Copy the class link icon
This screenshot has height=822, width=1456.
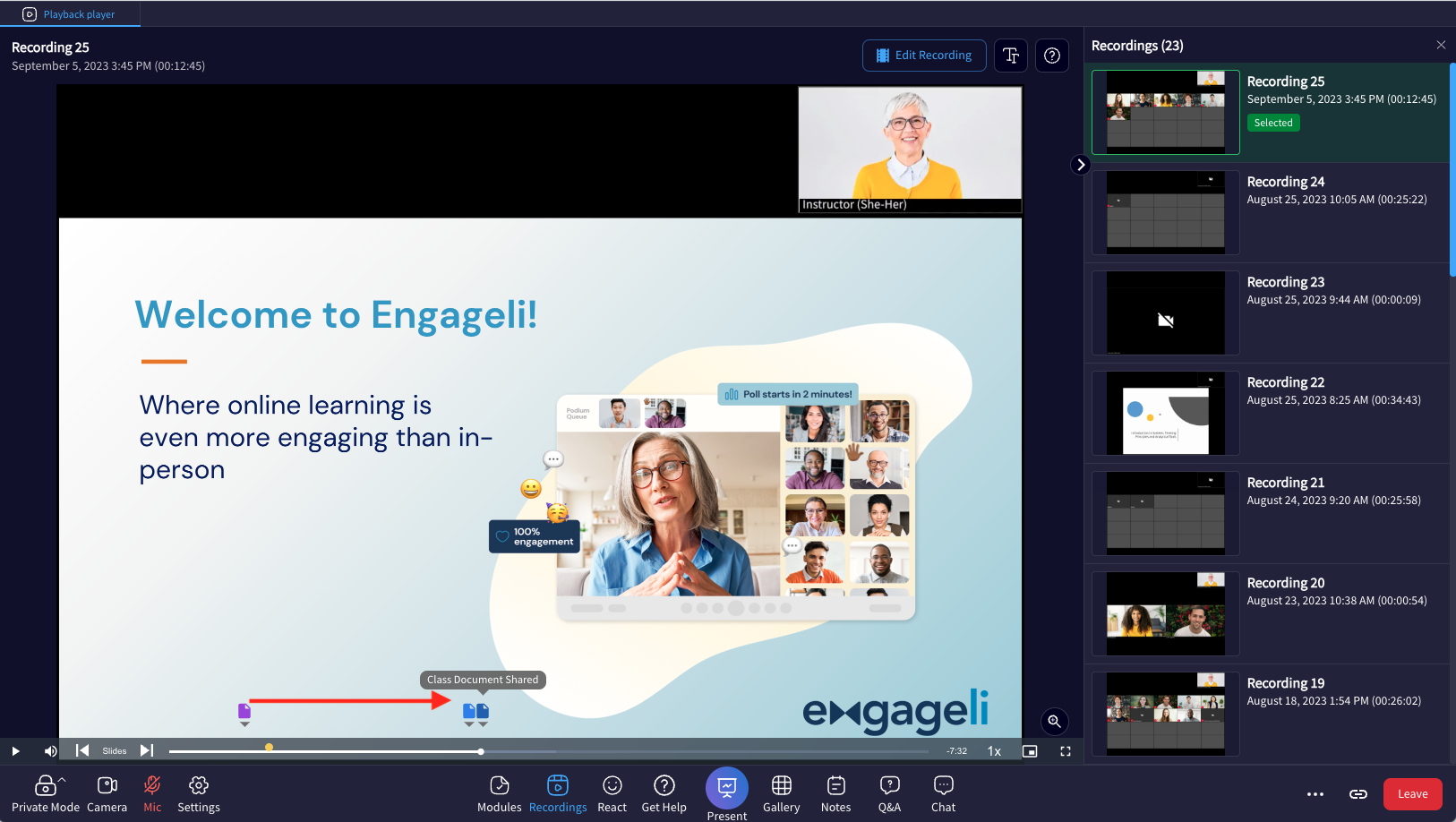click(1358, 794)
